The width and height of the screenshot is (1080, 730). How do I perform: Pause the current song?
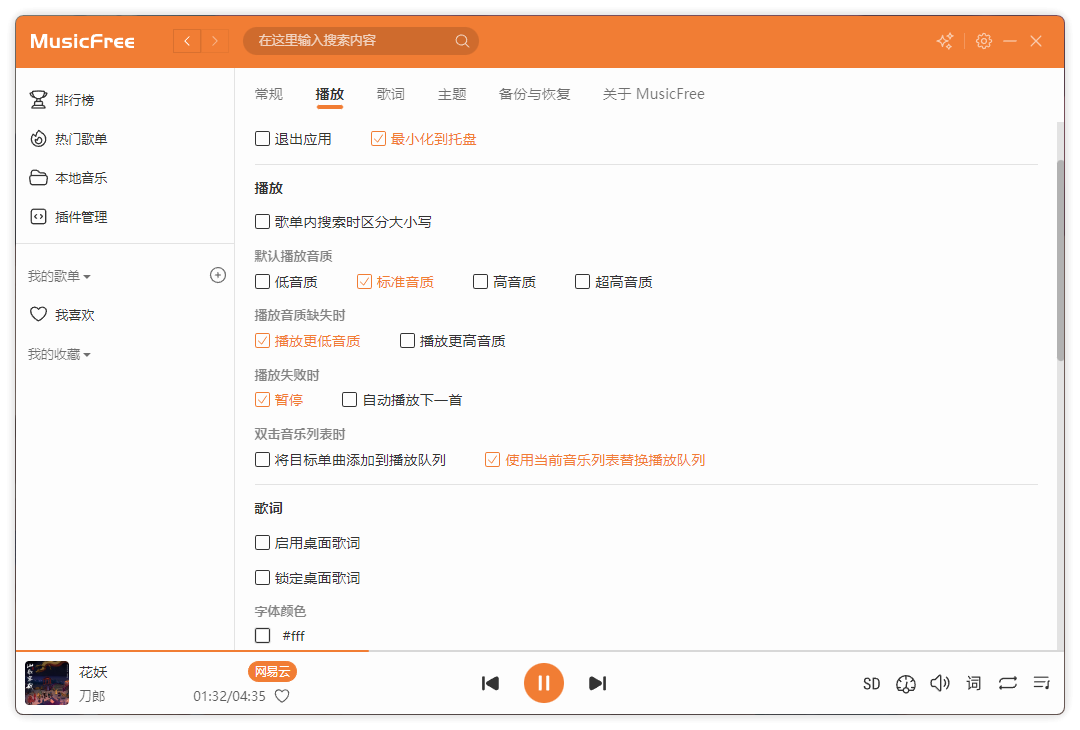pyautogui.click(x=543, y=683)
